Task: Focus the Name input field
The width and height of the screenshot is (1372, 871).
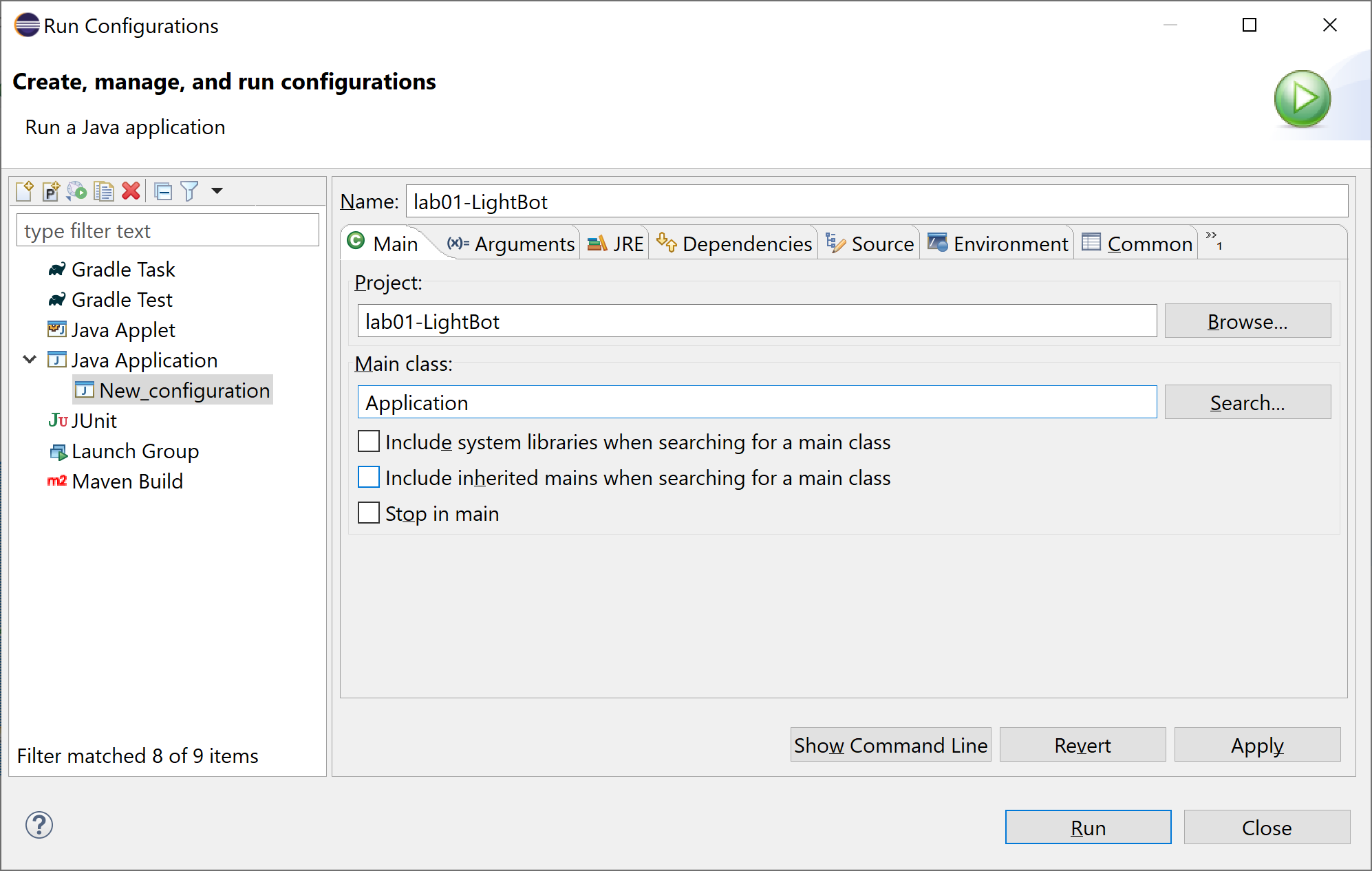Action: 877,202
